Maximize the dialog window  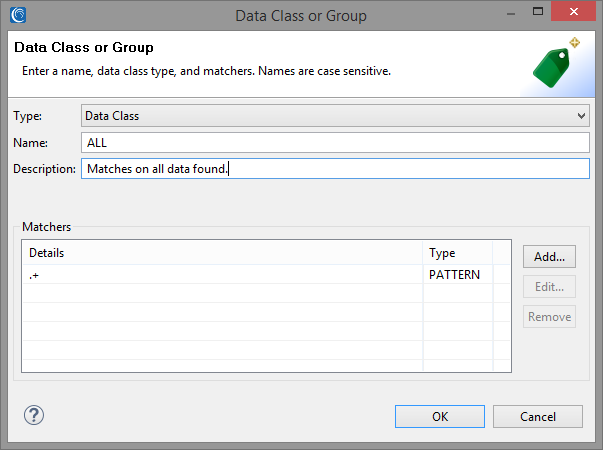tap(538, 12)
